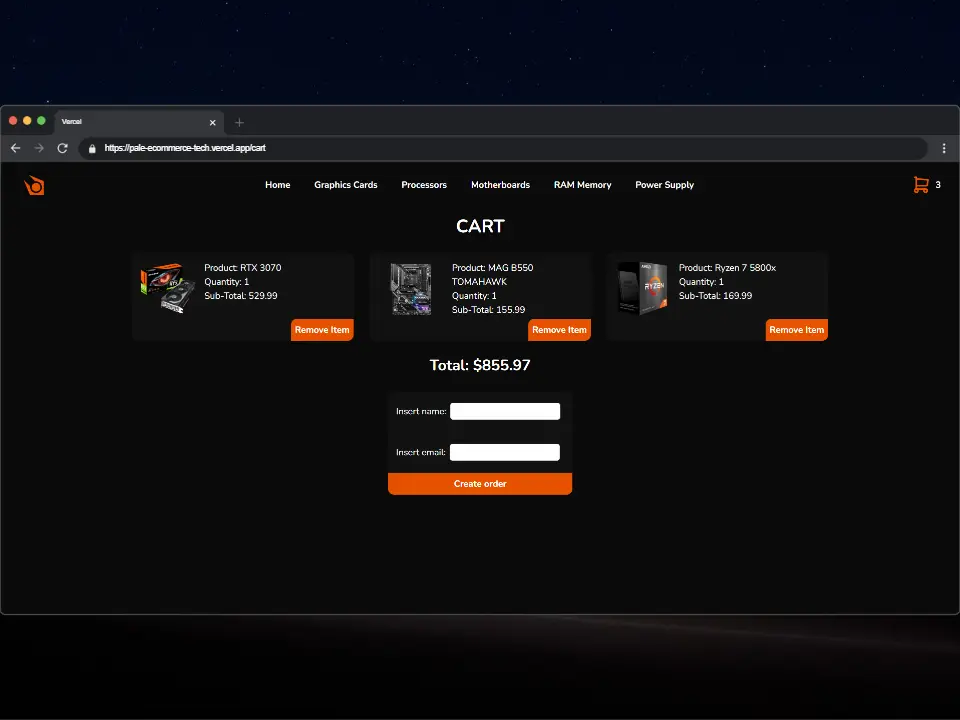
Task: Remove RTX 3070 from cart
Action: [322, 329]
